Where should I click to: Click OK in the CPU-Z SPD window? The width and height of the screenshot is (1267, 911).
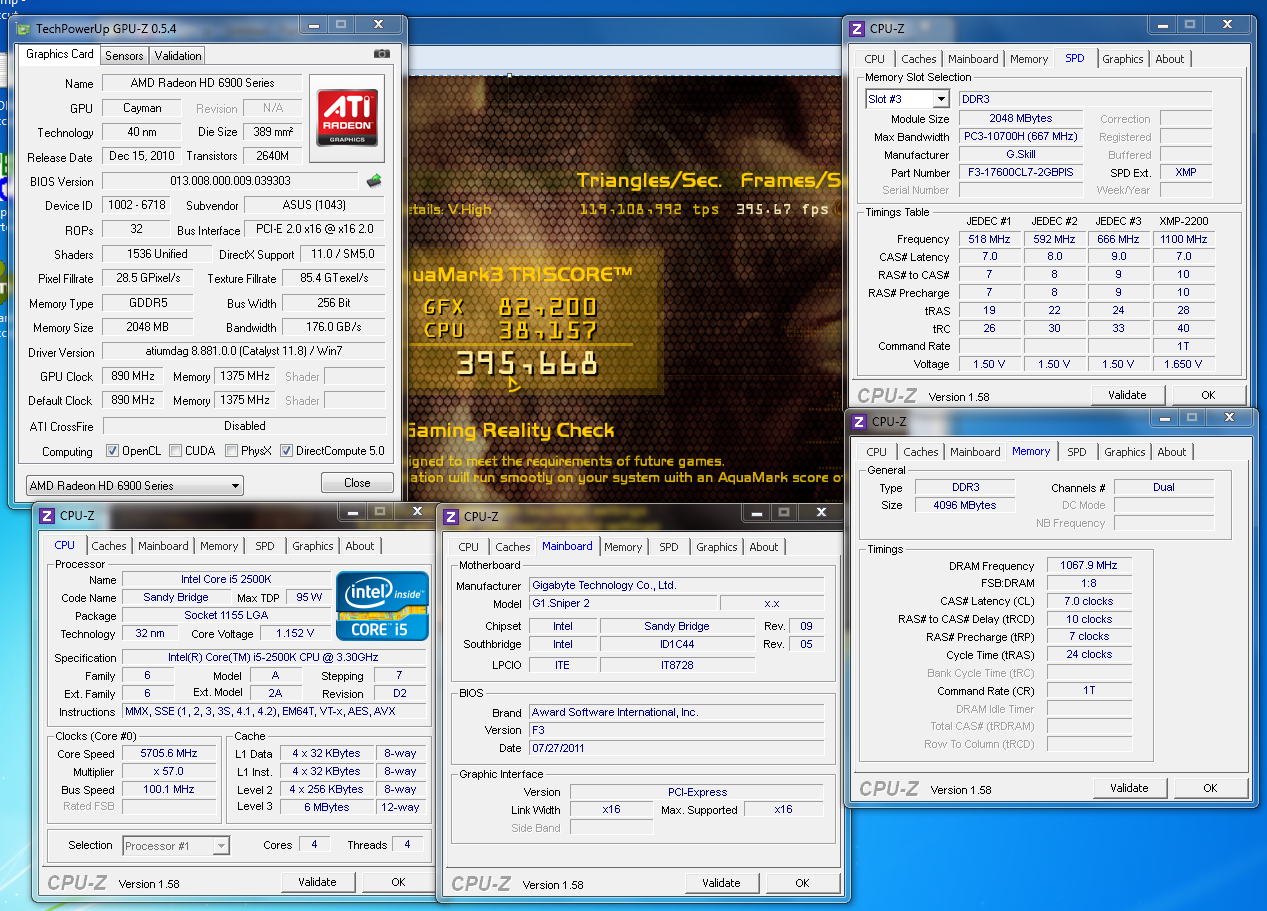(1208, 395)
